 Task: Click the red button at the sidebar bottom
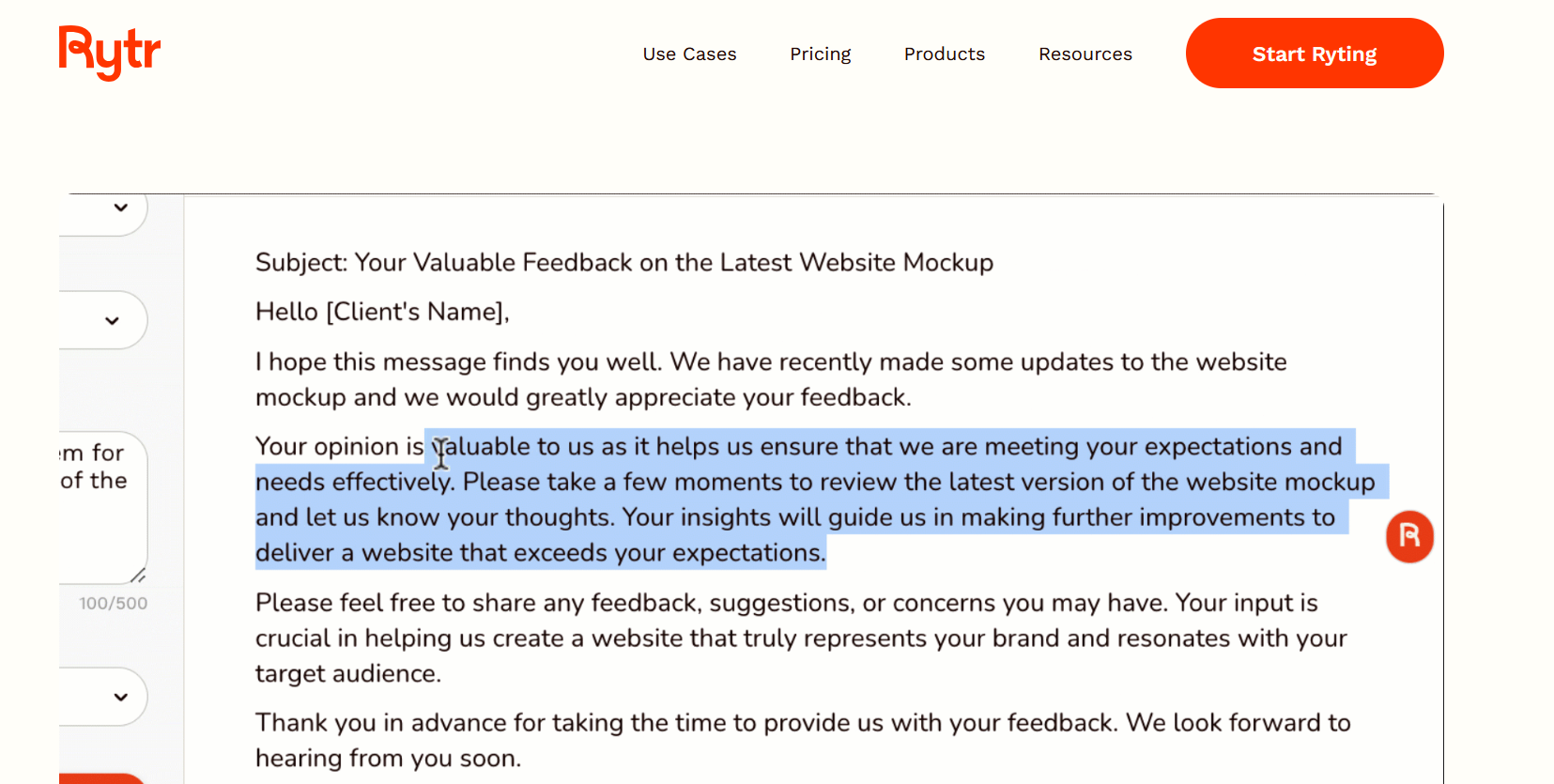click(101, 778)
